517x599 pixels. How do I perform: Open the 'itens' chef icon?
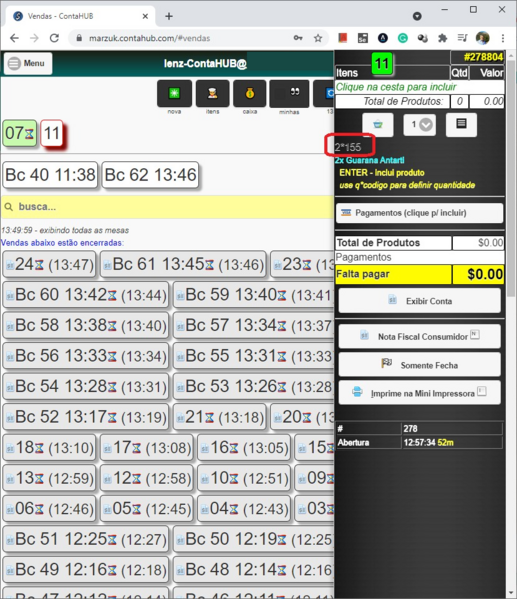click(x=212, y=93)
